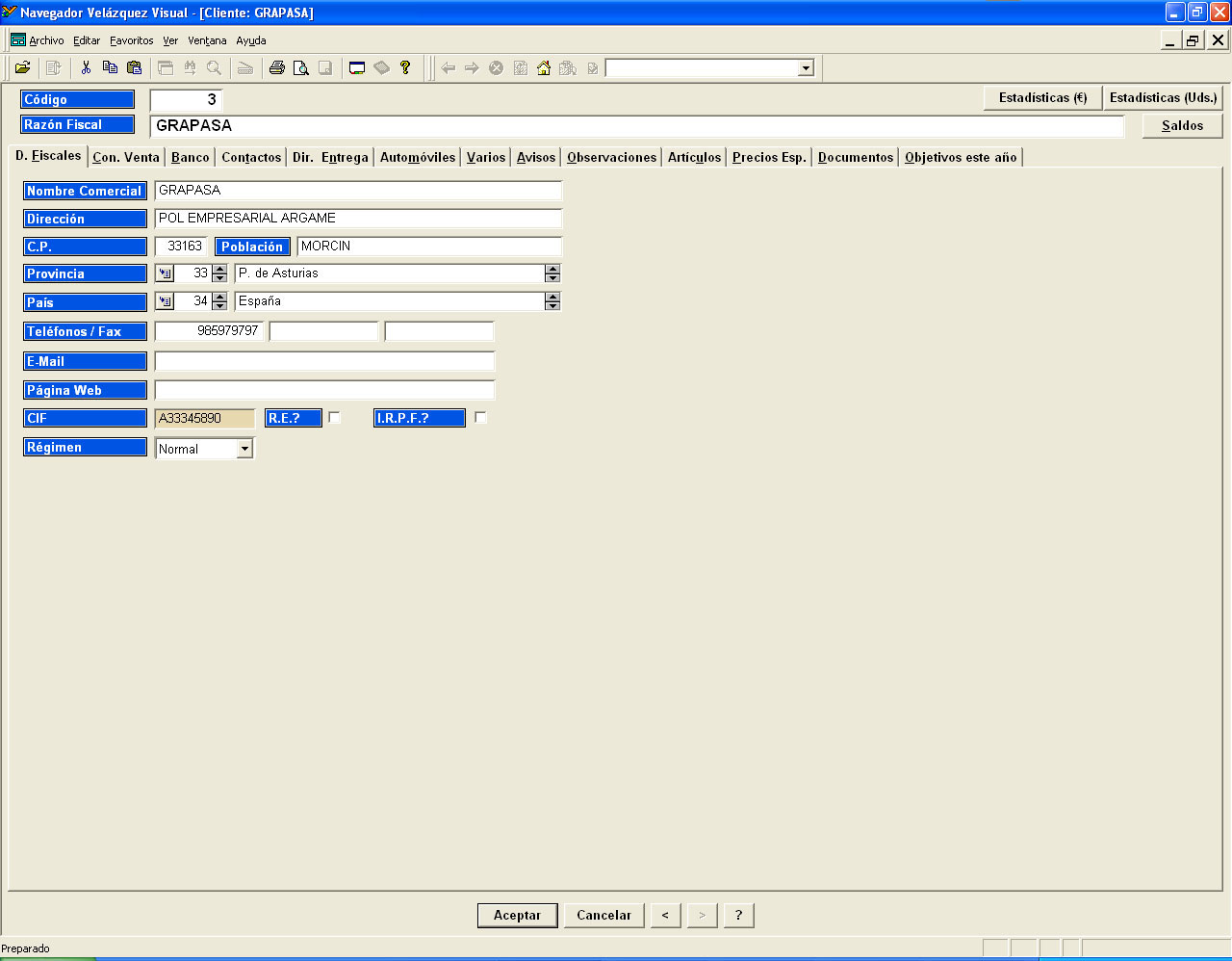Click the back arrow navigation icon
1232x961 pixels.
(x=448, y=67)
